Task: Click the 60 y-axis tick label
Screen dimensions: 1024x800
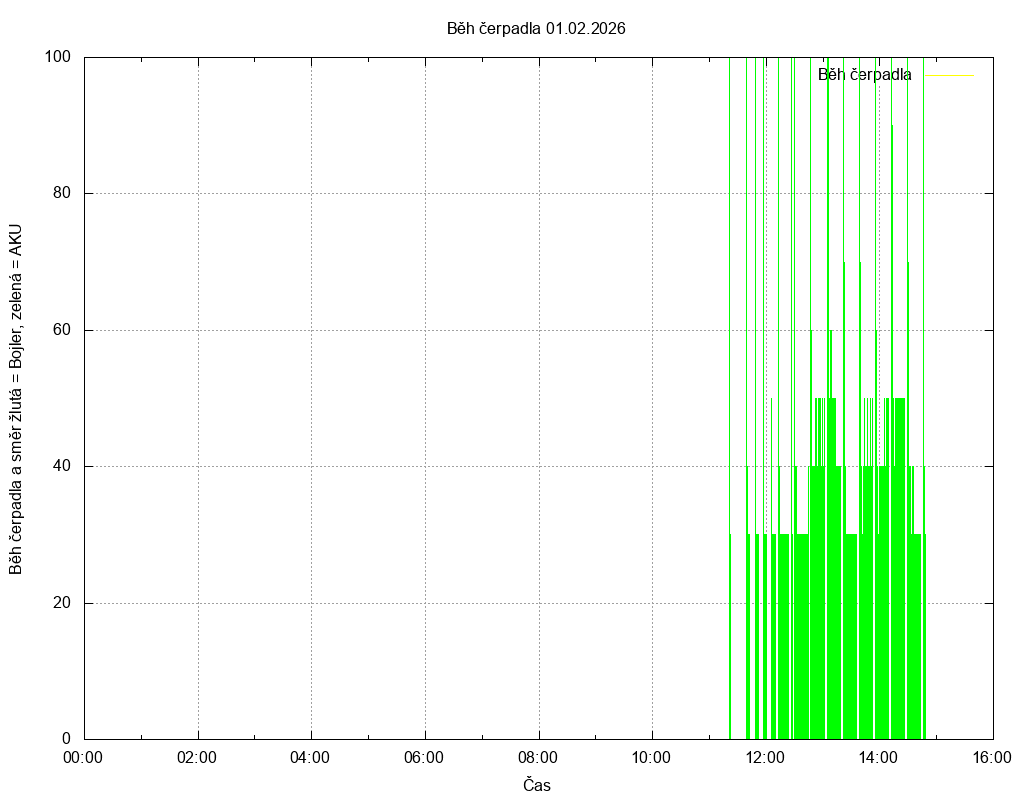Action: coord(62,330)
